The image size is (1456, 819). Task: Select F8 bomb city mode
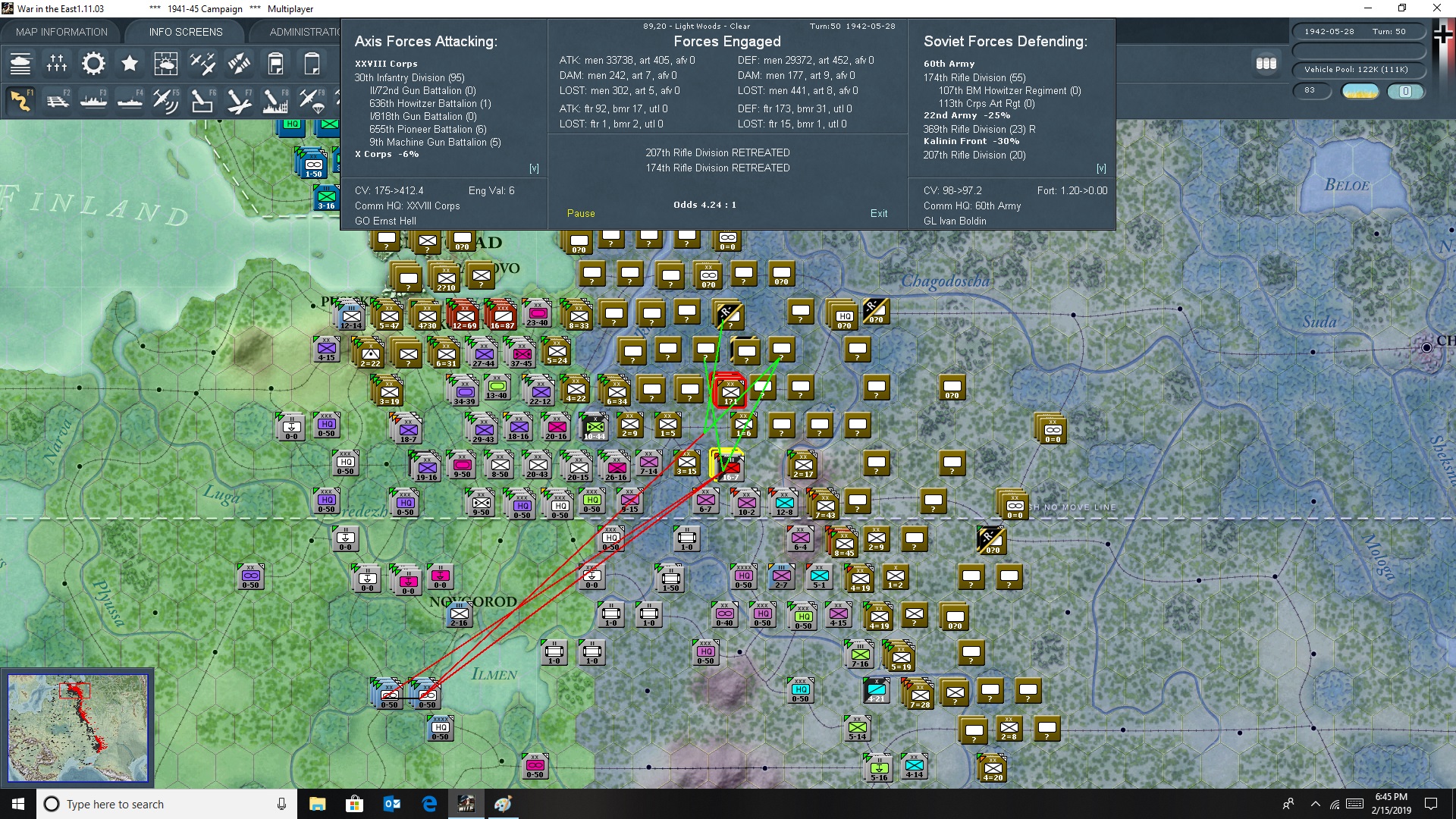[x=275, y=101]
